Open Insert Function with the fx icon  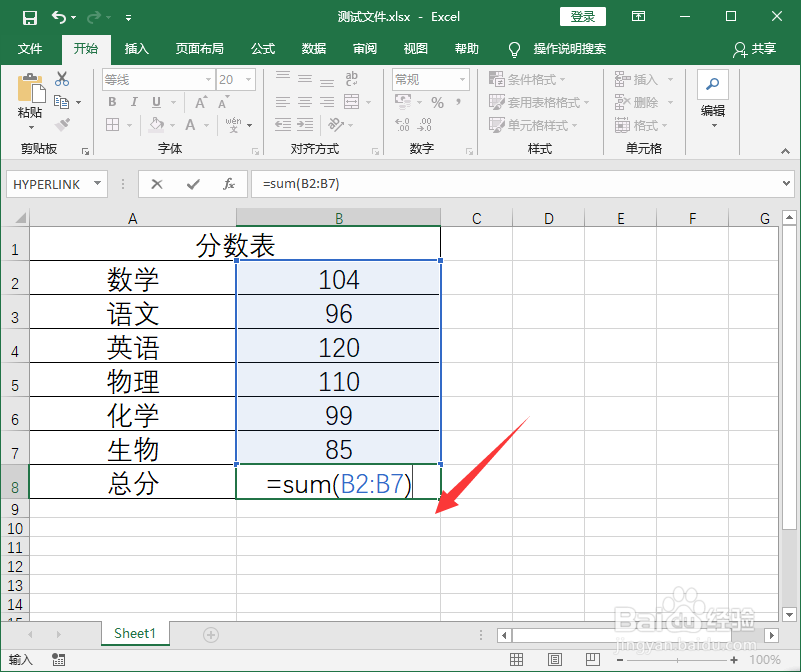[228, 184]
